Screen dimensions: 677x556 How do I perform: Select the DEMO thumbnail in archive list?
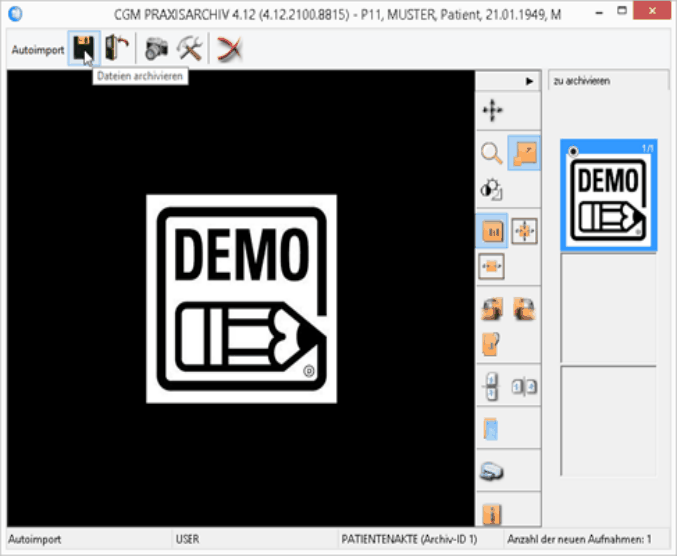point(609,195)
